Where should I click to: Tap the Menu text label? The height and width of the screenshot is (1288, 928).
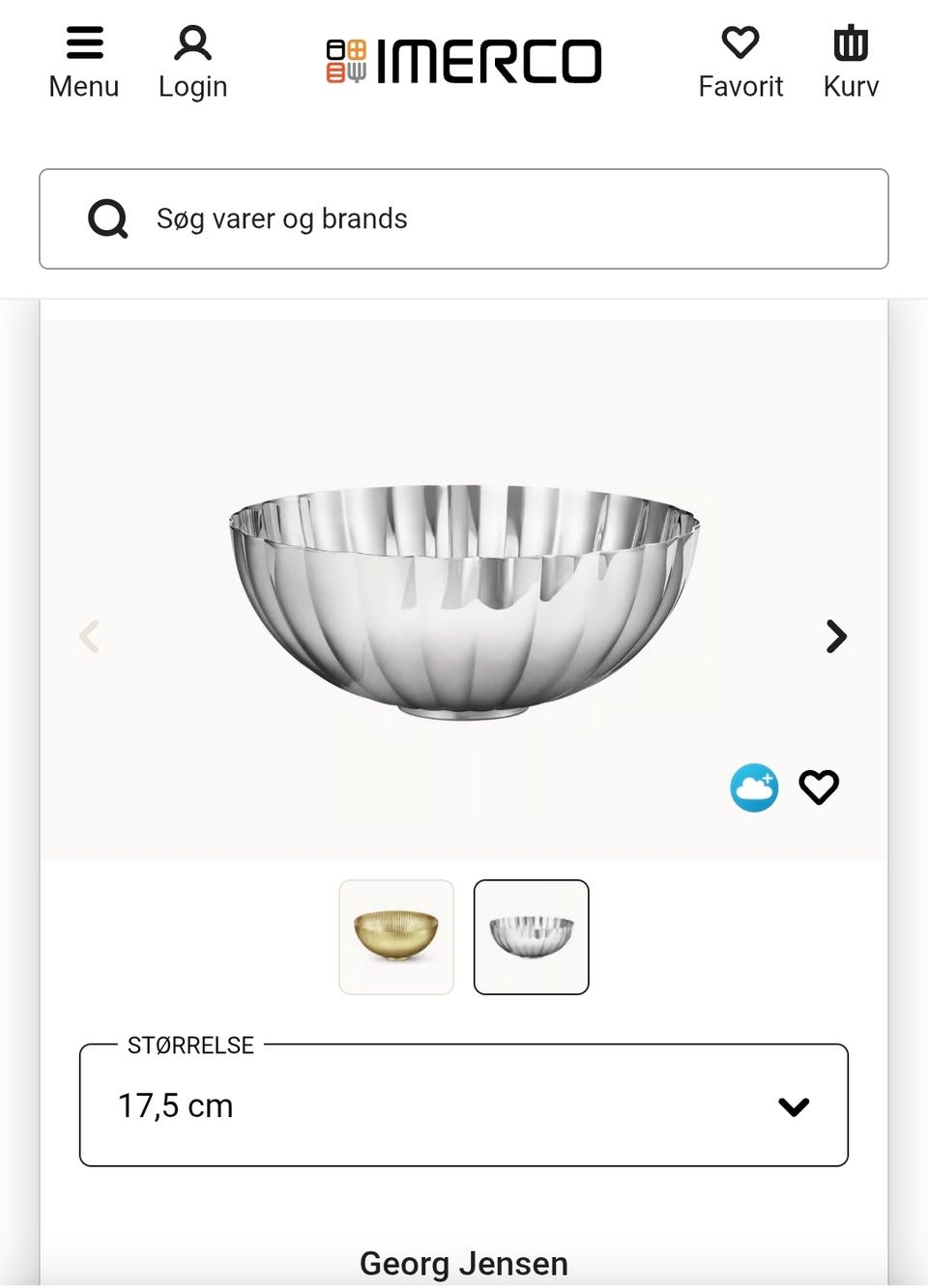coord(84,87)
